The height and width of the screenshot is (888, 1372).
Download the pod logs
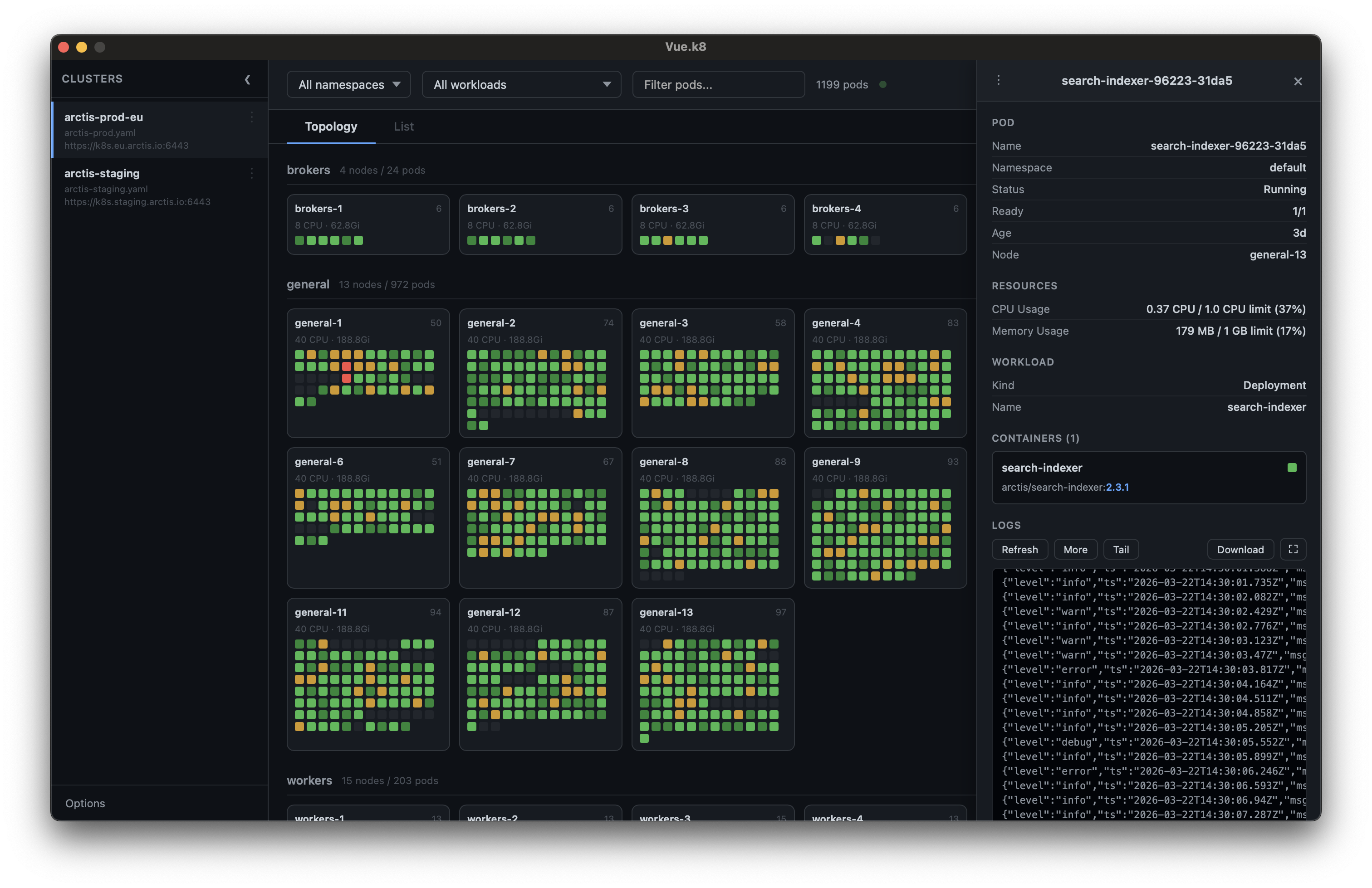1240,549
